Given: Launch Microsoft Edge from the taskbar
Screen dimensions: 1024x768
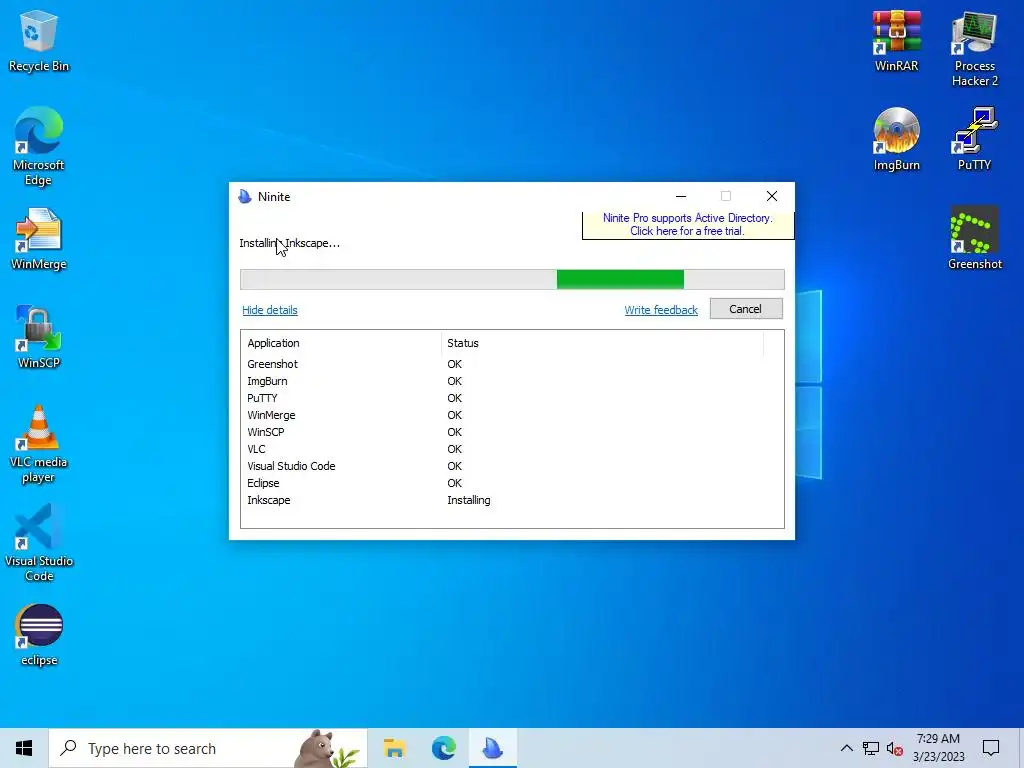Looking at the screenshot, I should click(443, 748).
